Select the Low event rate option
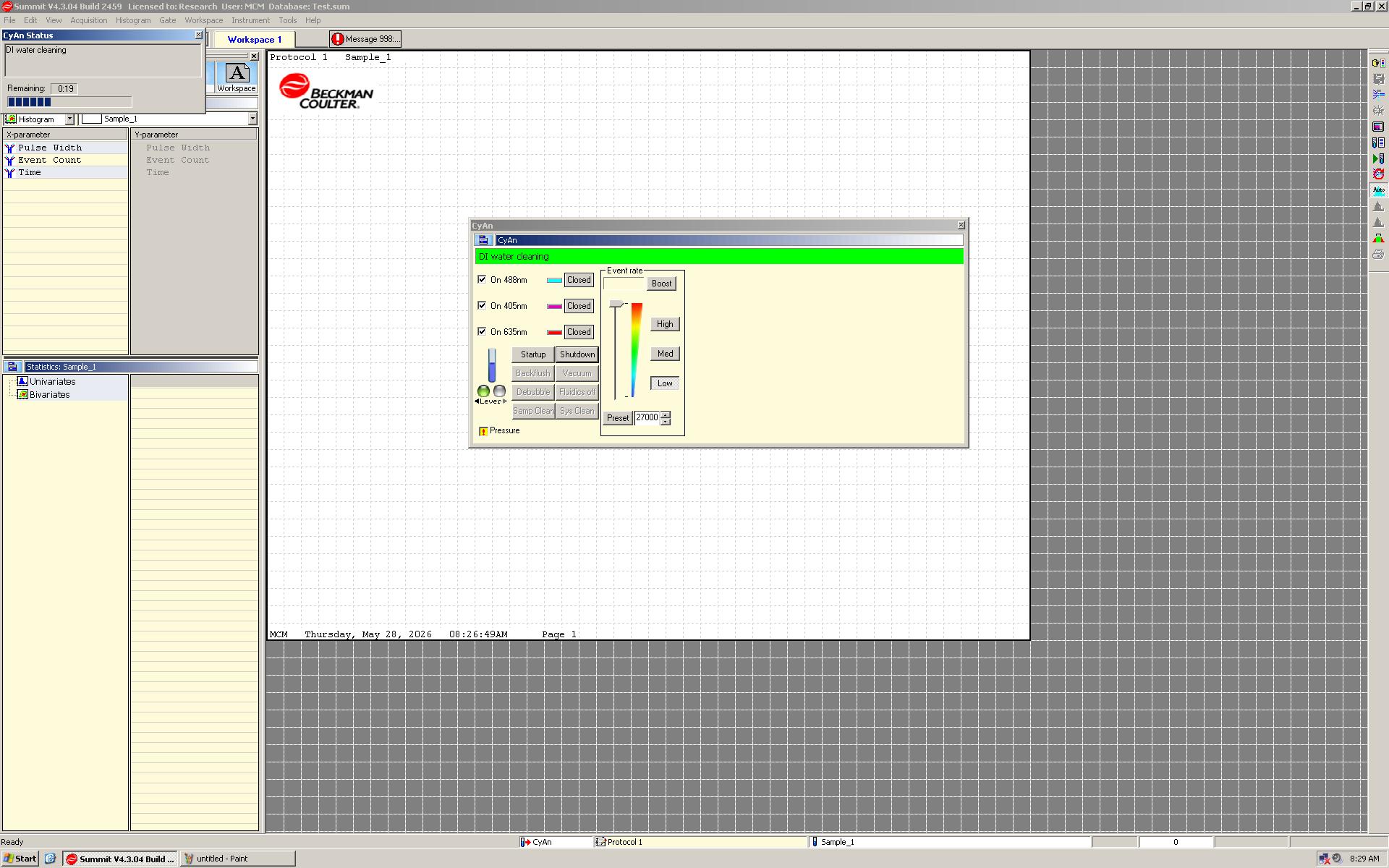The width and height of the screenshot is (1389, 868). click(665, 383)
